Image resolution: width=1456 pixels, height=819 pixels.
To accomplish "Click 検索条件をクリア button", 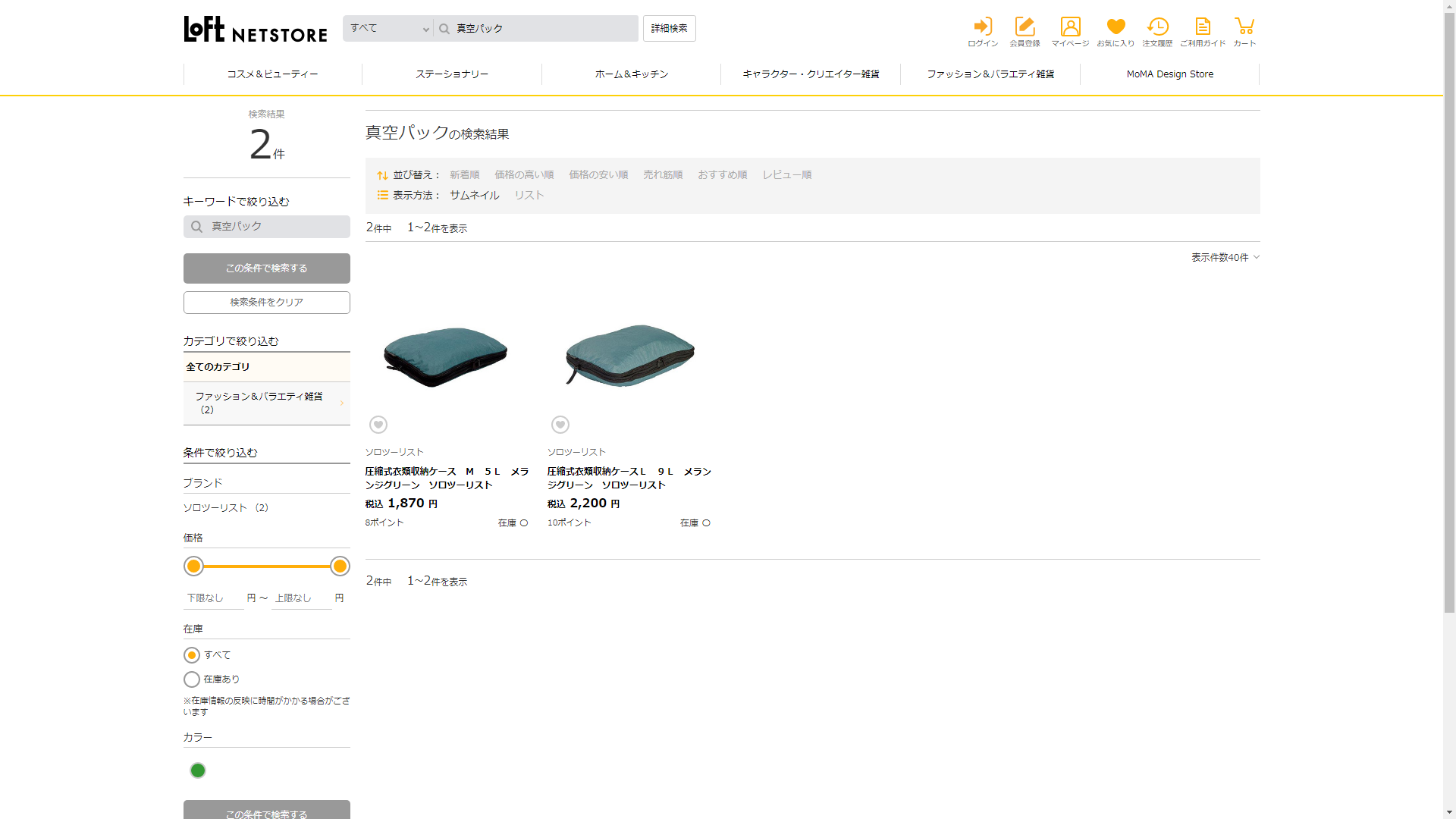I will [x=266, y=303].
